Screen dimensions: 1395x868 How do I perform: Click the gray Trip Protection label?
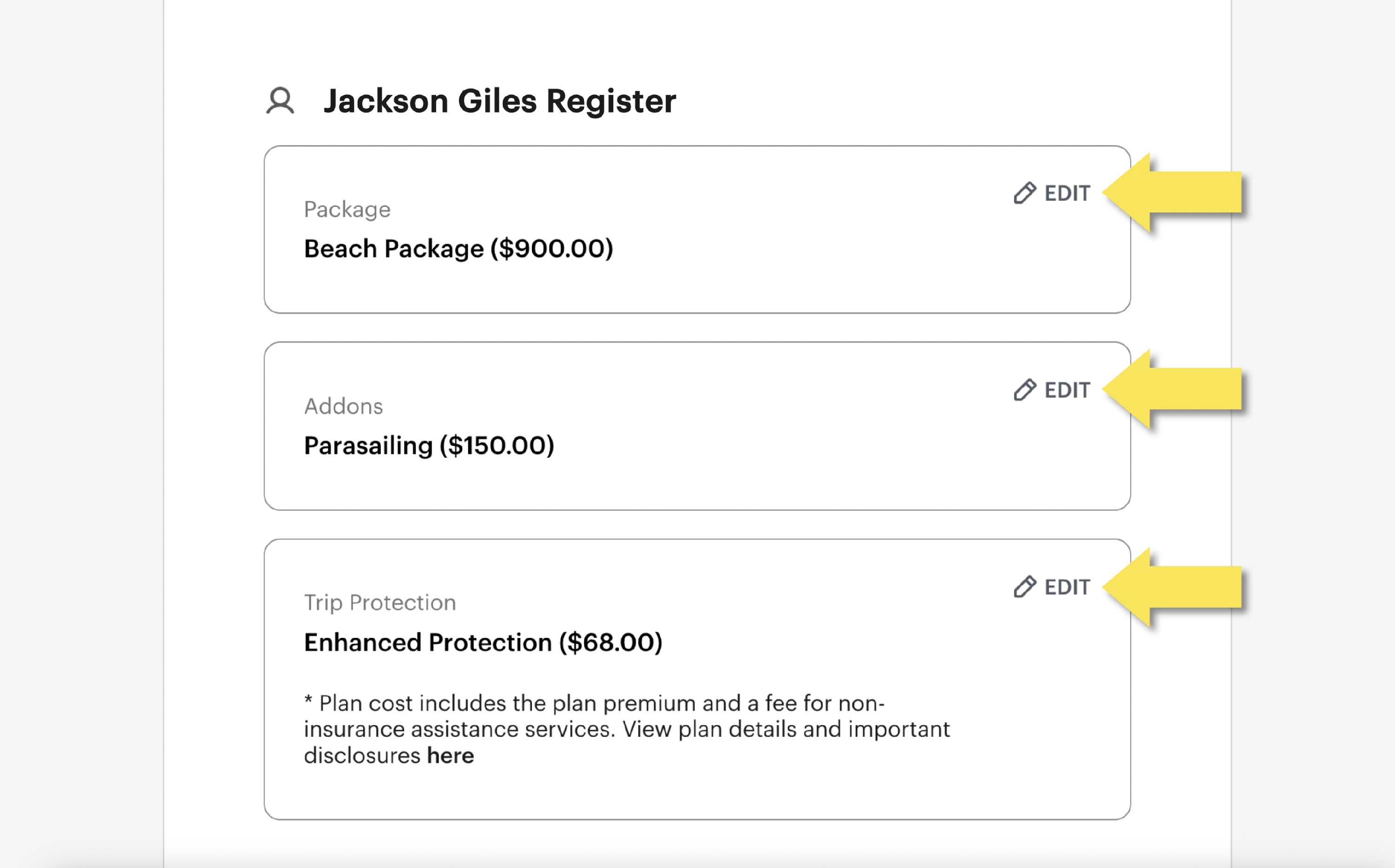(x=380, y=603)
